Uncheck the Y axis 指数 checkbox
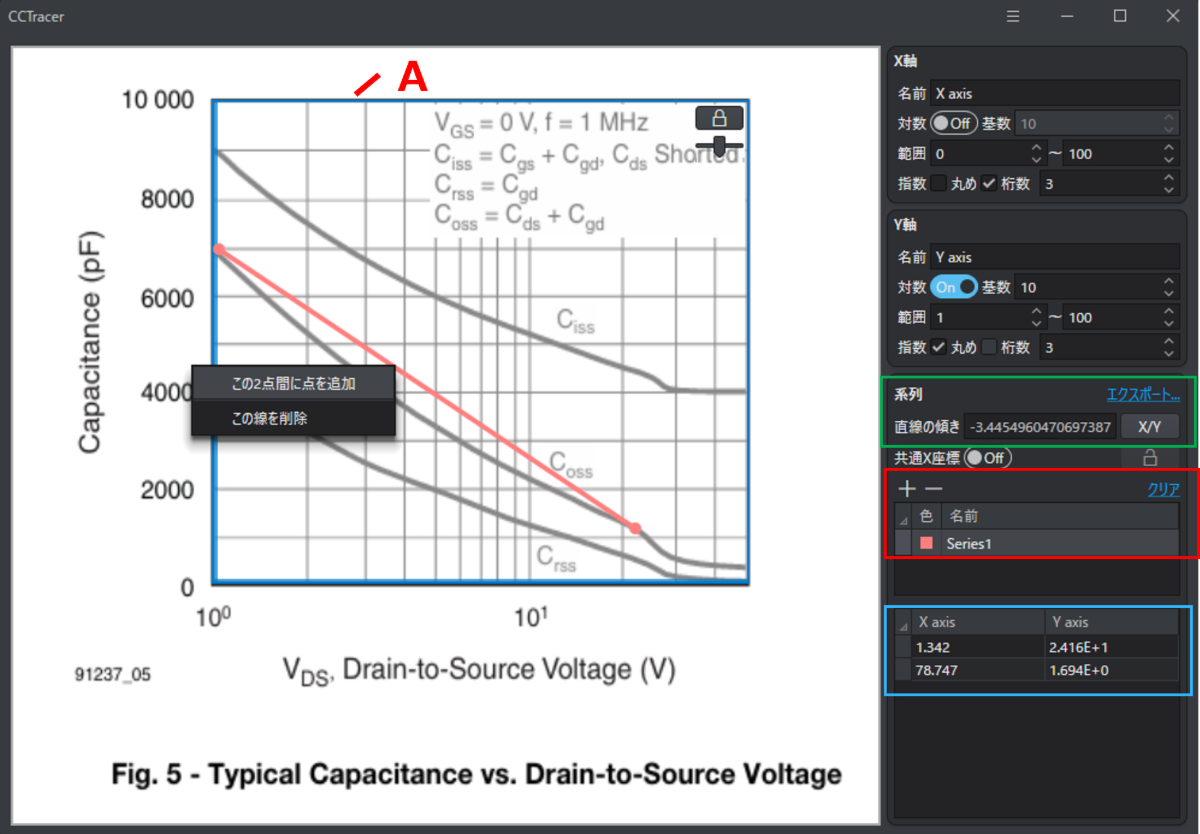Screen dimensions: 1200x834 pyautogui.click(x=938, y=347)
